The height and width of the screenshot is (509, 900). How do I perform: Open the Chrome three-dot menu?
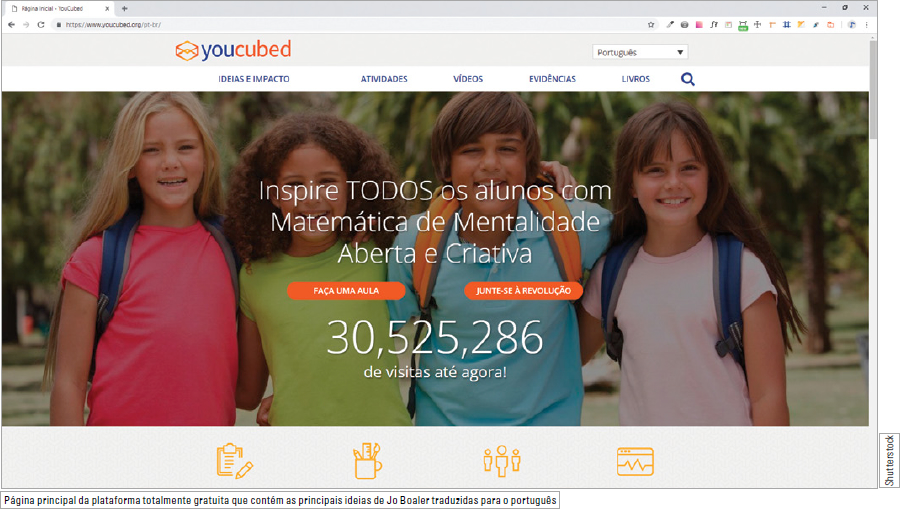click(866, 24)
